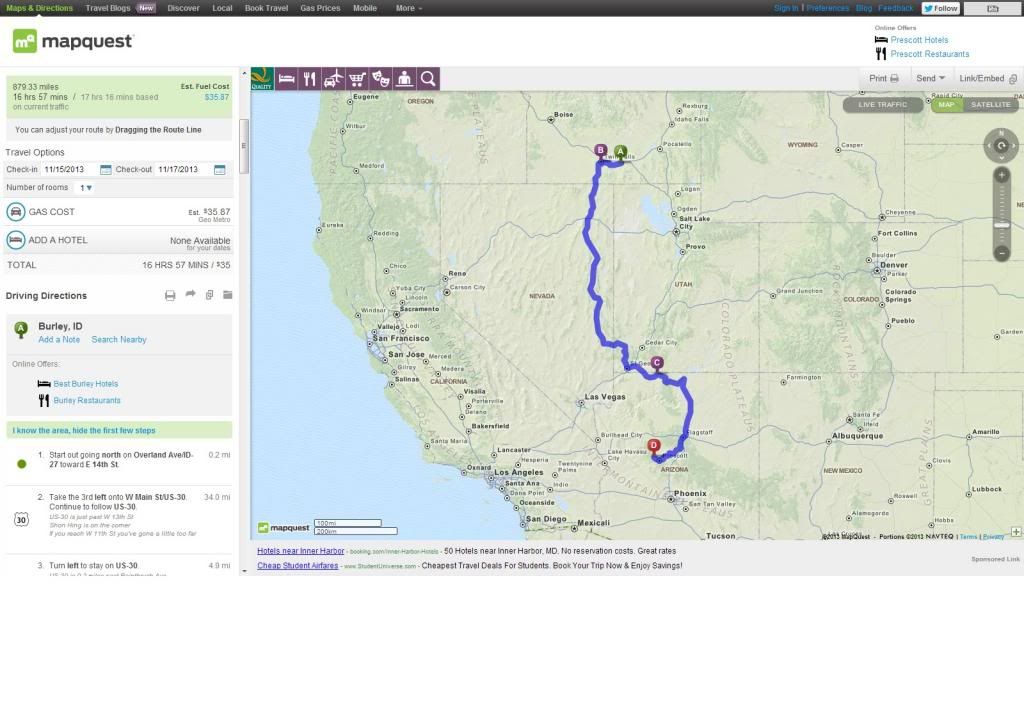Zoom out with the minus map button
The width and height of the screenshot is (1024, 720).
click(x=1001, y=253)
